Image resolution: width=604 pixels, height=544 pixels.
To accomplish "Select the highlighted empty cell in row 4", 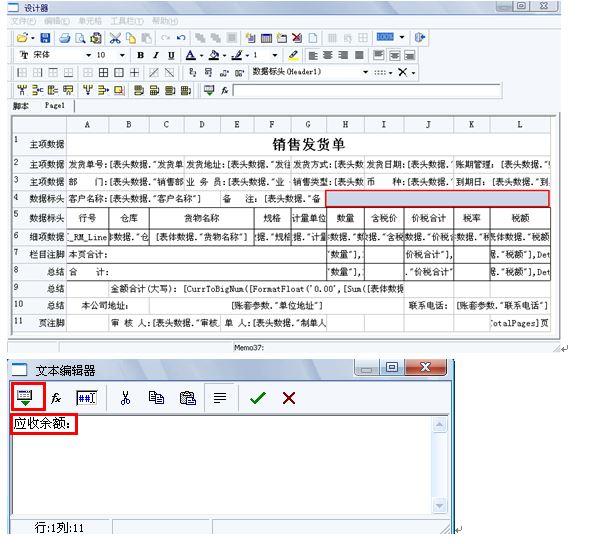I will (438, 199).
